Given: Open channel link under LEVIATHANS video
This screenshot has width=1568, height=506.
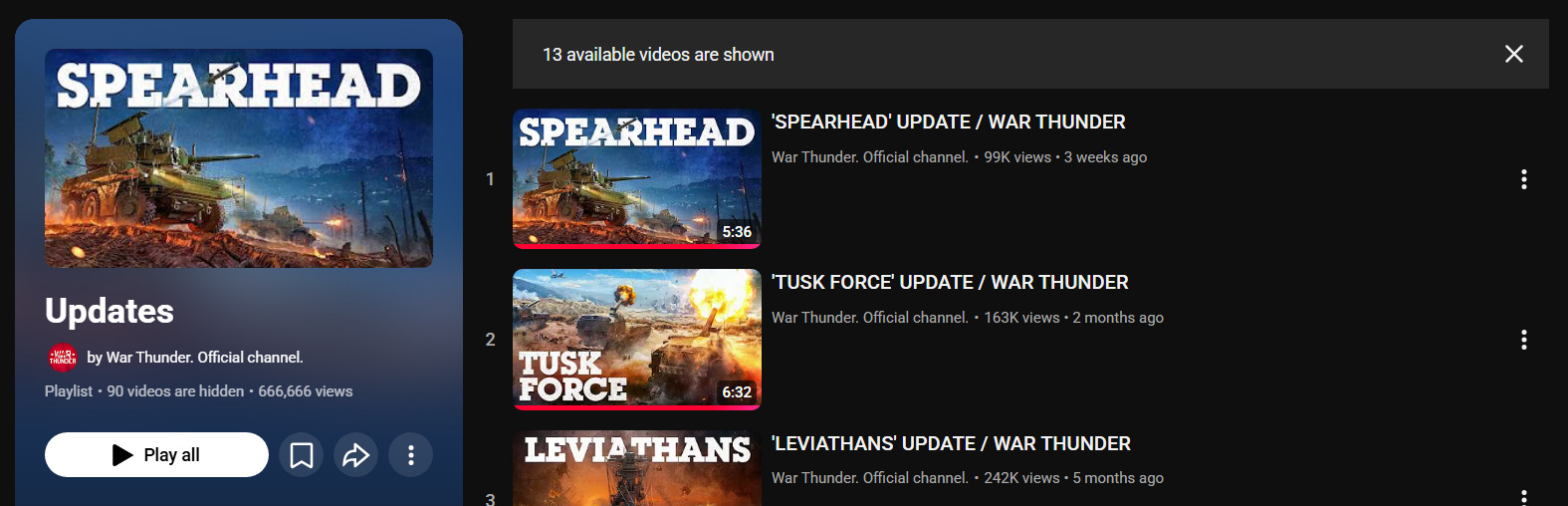Looking at the screenshot, I should coord(870,478).
